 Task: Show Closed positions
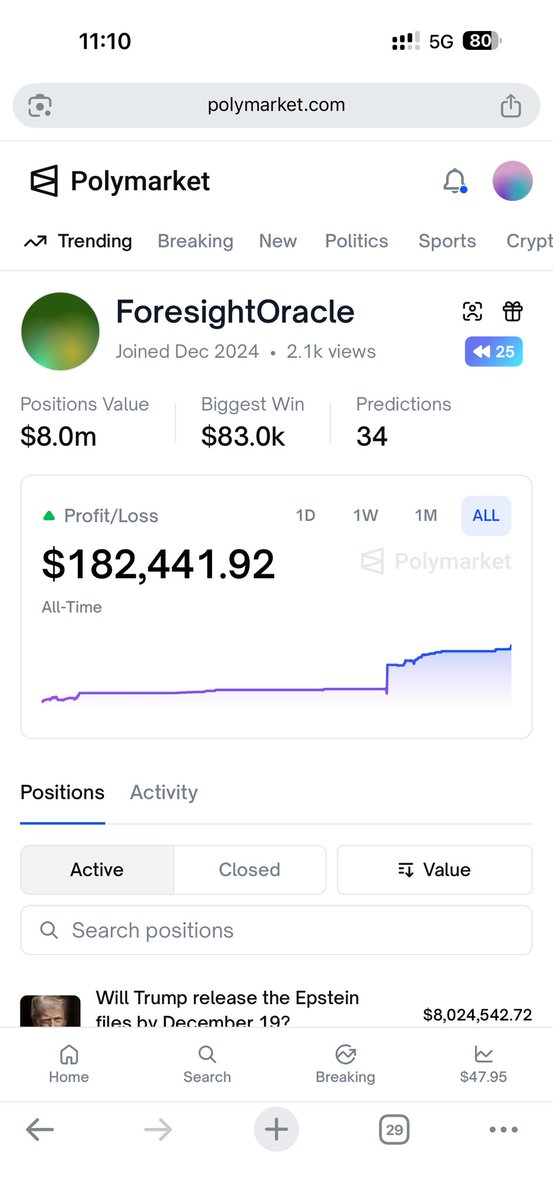click(250, 870)
